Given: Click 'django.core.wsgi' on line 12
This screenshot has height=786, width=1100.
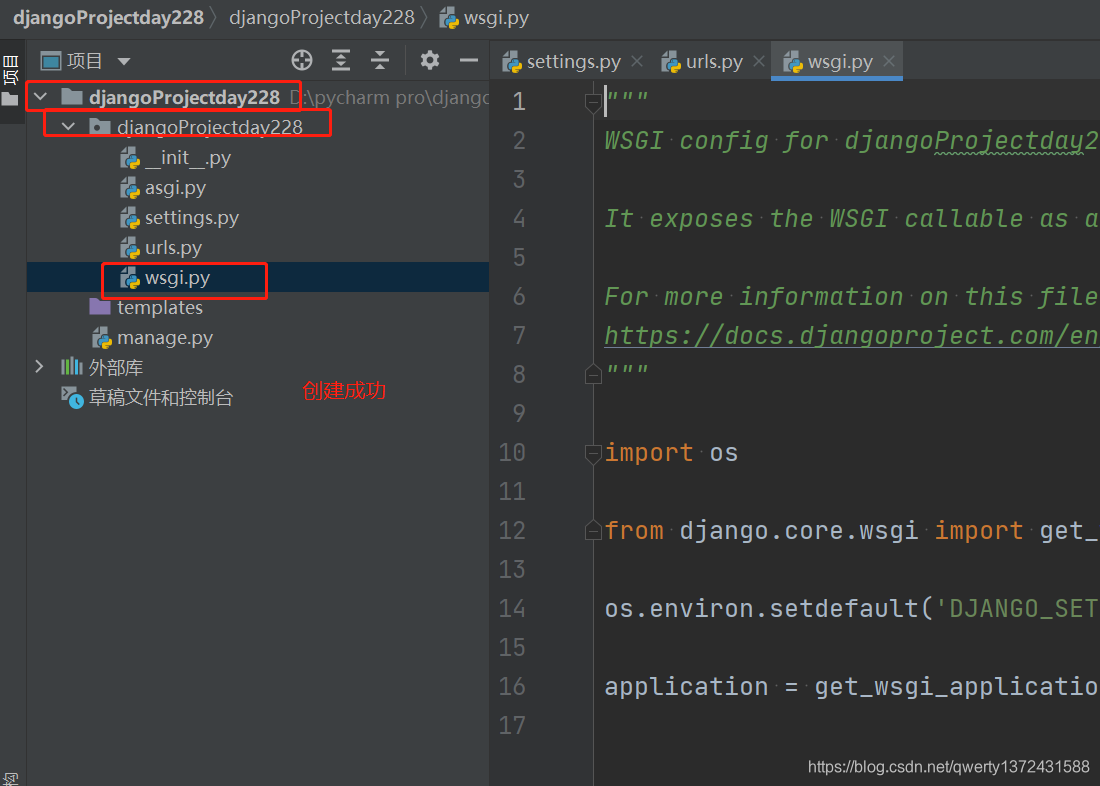Looking at the screenshot, I should (x=798, y=531).
